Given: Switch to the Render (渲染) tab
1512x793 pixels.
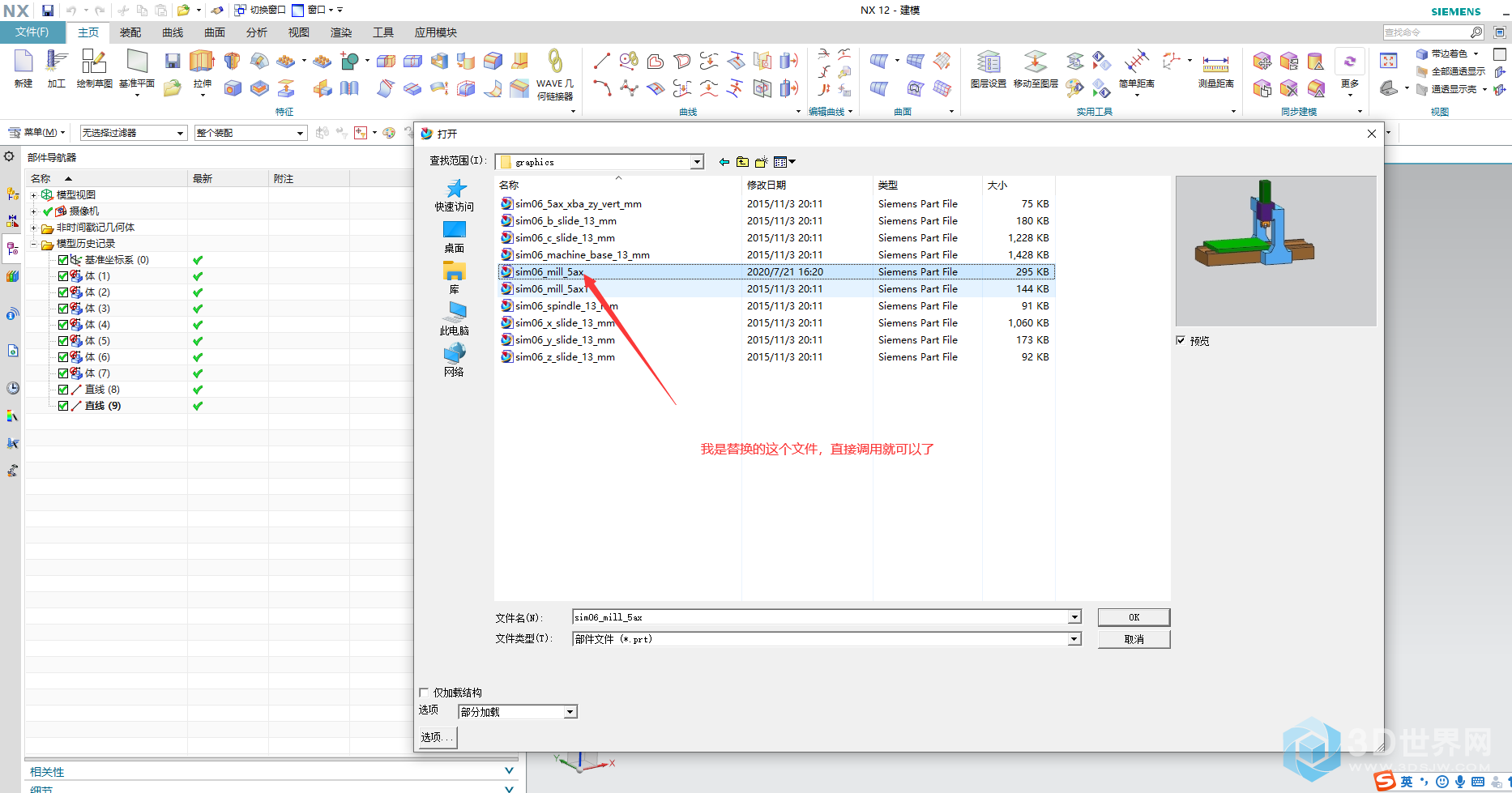Looking at the screenshot, I should coord(341,32).
